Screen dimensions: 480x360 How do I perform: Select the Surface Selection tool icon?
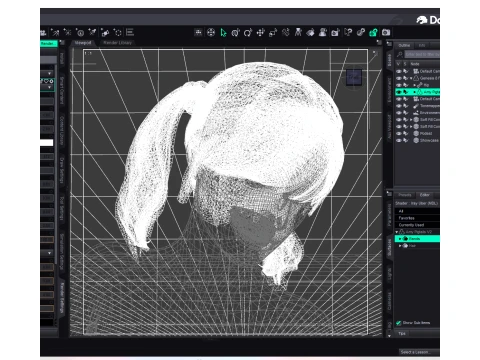pos(310,32)
